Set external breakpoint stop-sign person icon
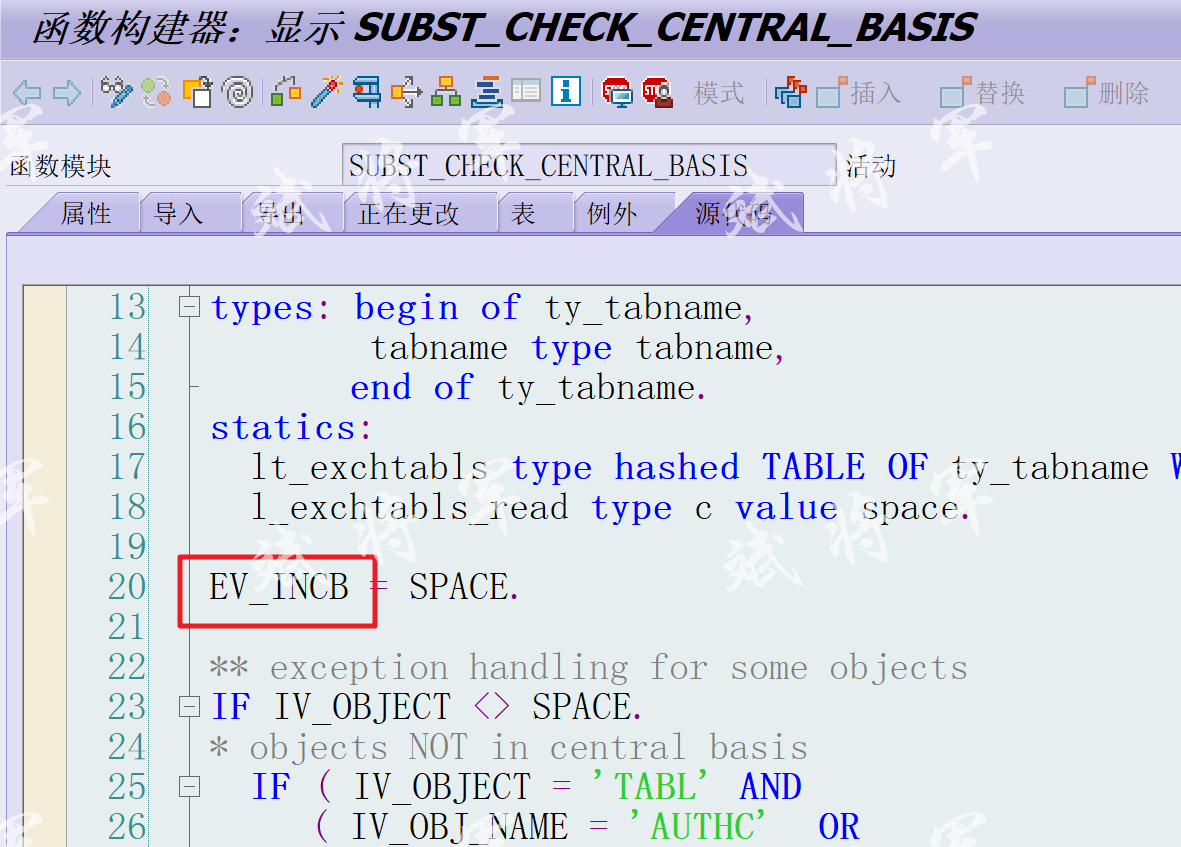 point(658,93)
